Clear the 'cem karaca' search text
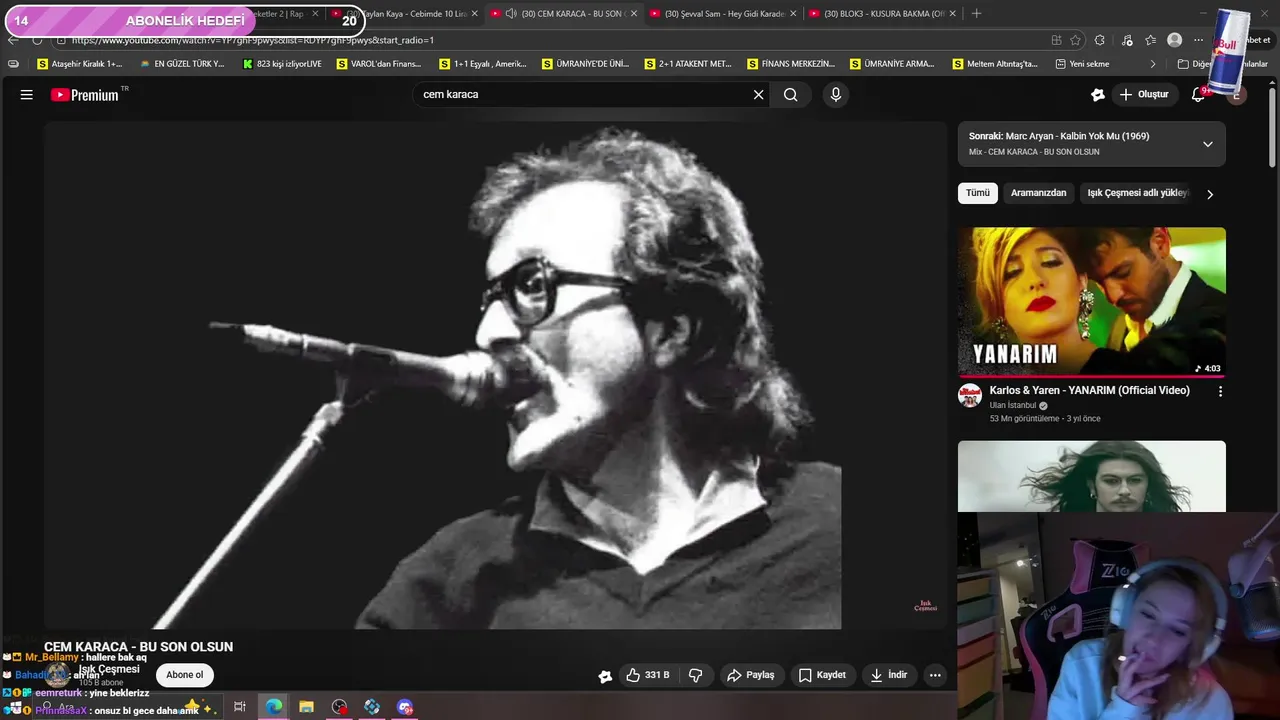Viewport: 1280px width, 720px height. tap(758, 95)
